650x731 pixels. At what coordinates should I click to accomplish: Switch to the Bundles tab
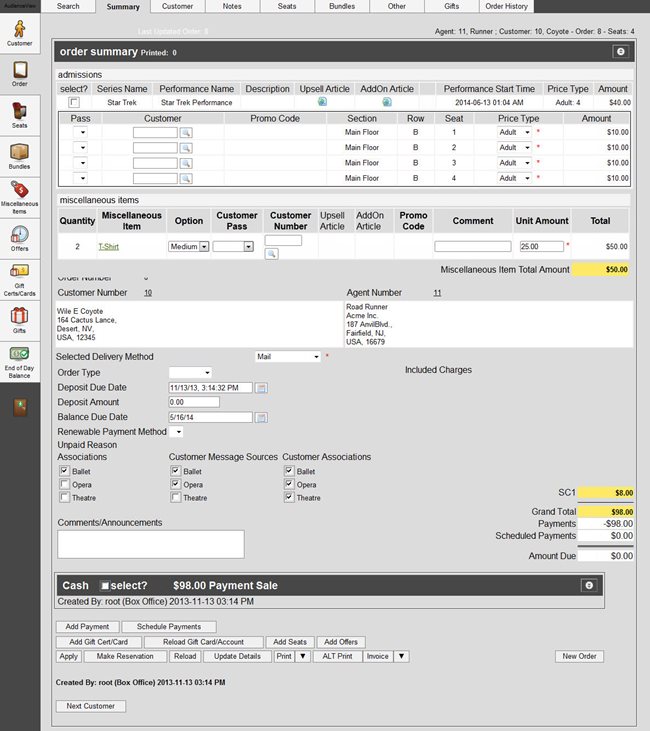(x=342, y=6)
